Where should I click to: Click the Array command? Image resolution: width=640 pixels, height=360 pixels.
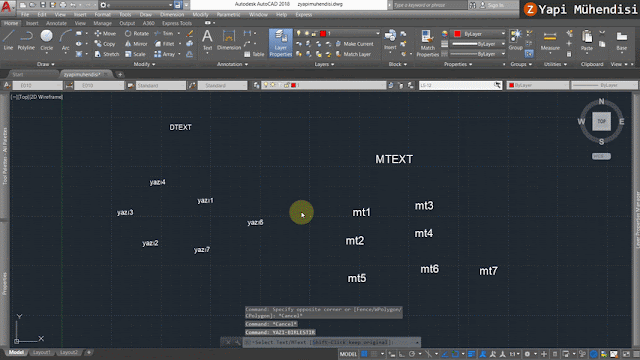click(x=165, y=54)
